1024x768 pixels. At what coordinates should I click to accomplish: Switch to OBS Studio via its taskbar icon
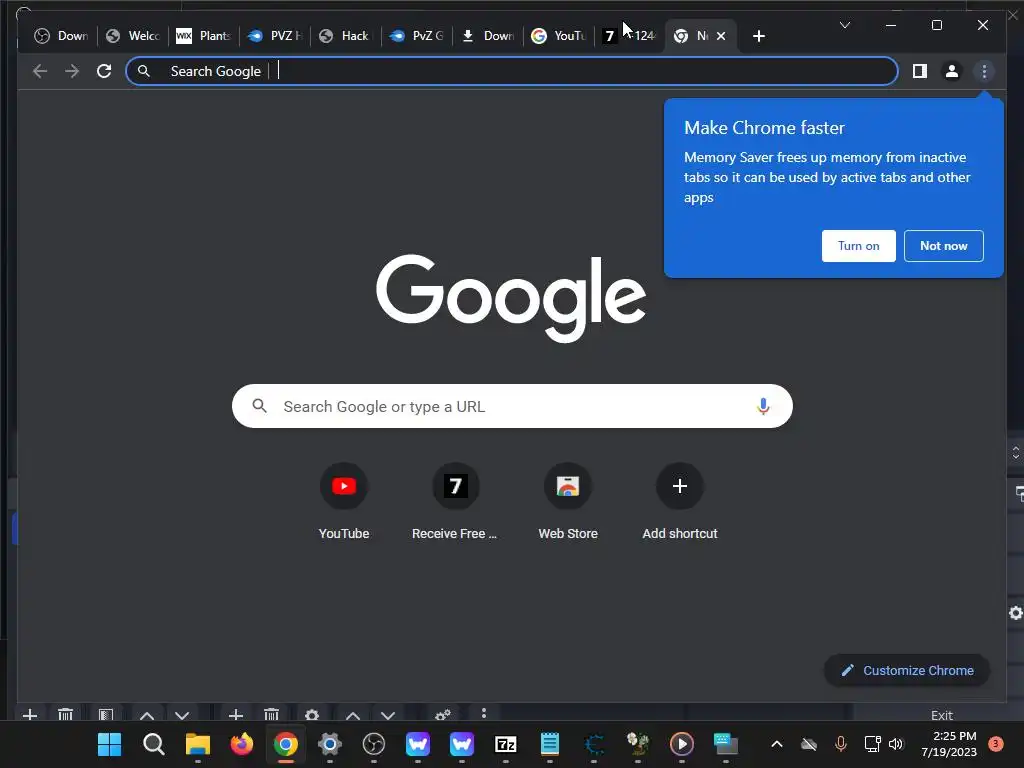coord(374,744)
